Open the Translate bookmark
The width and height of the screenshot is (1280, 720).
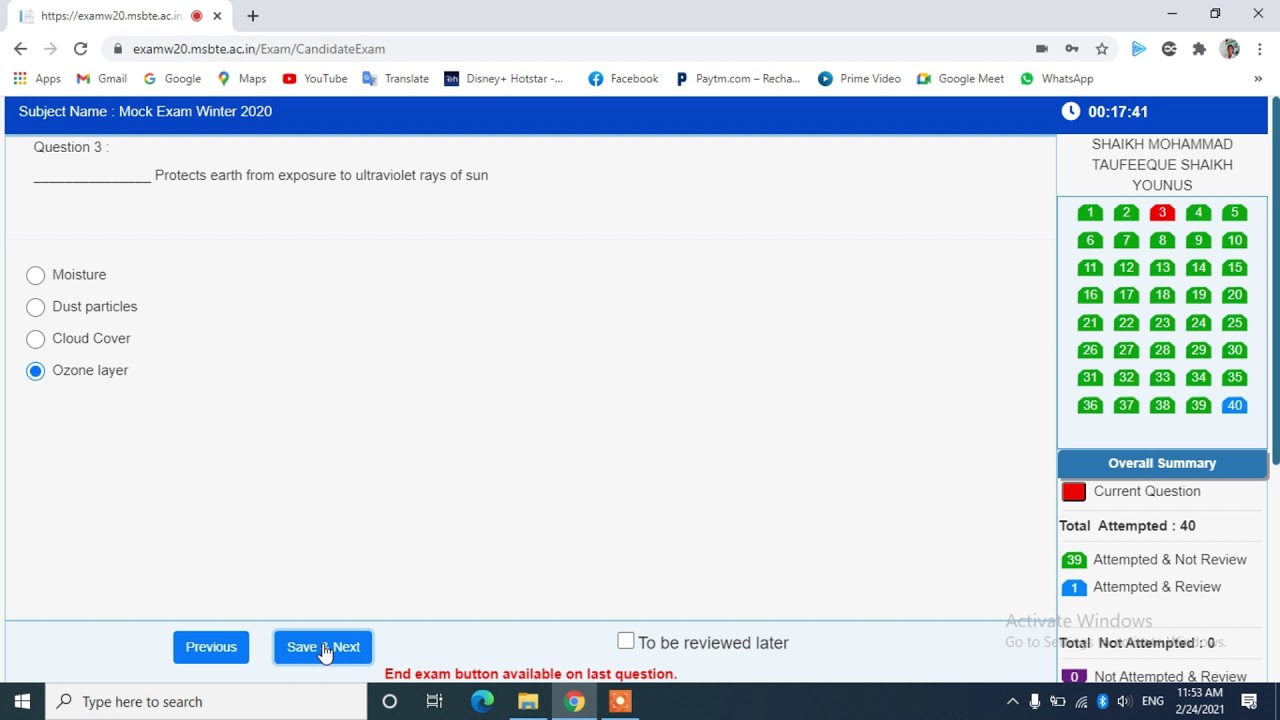tap(395, 78)
